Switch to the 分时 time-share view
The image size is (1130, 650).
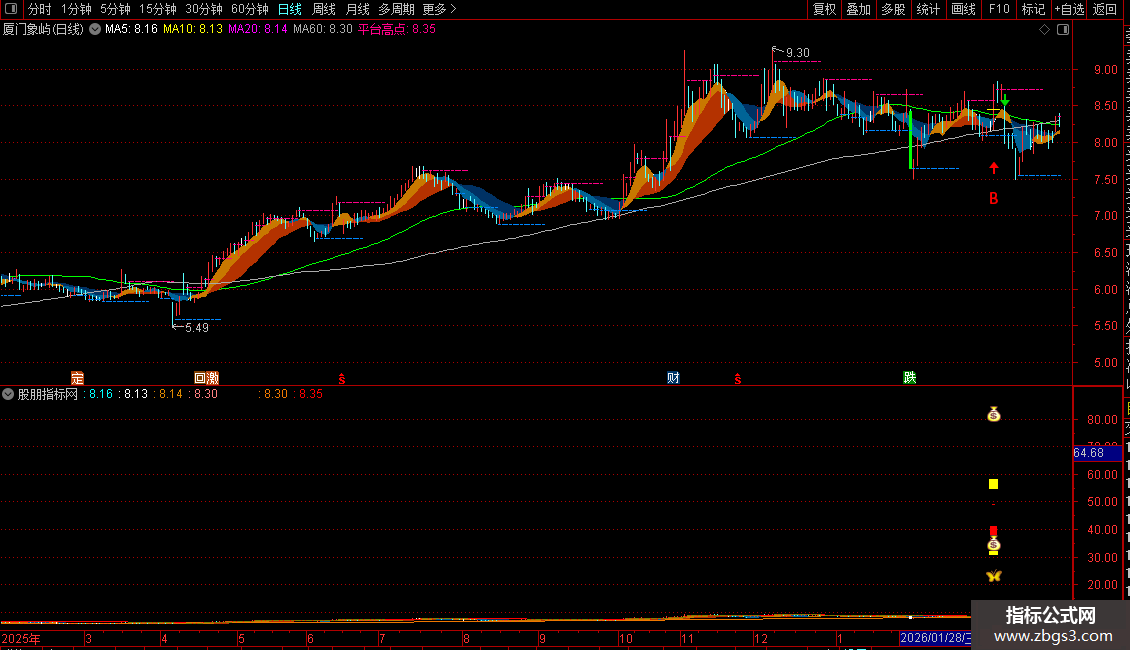tap(40, 9)
